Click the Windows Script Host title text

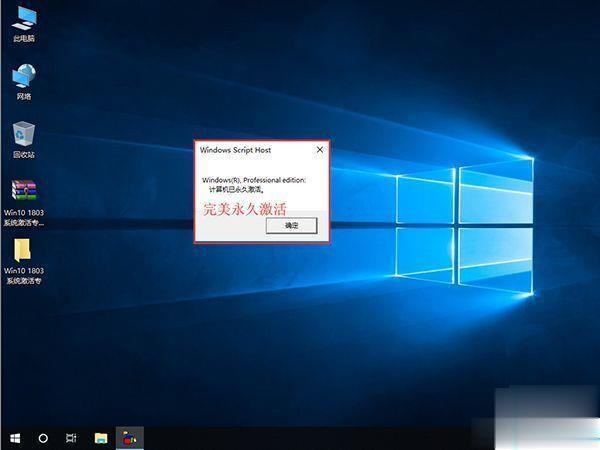[x=235, y=150]
